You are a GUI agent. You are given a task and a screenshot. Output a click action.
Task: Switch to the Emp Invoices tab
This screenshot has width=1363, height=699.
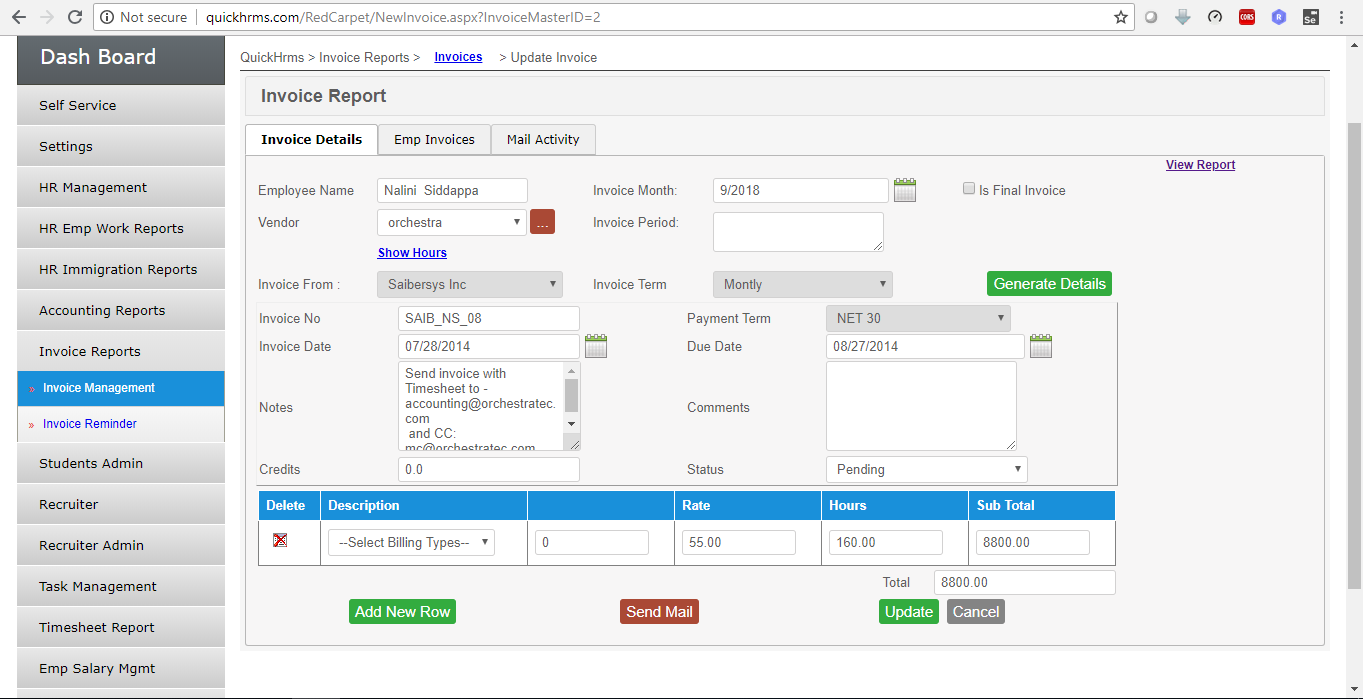point(434,139)
